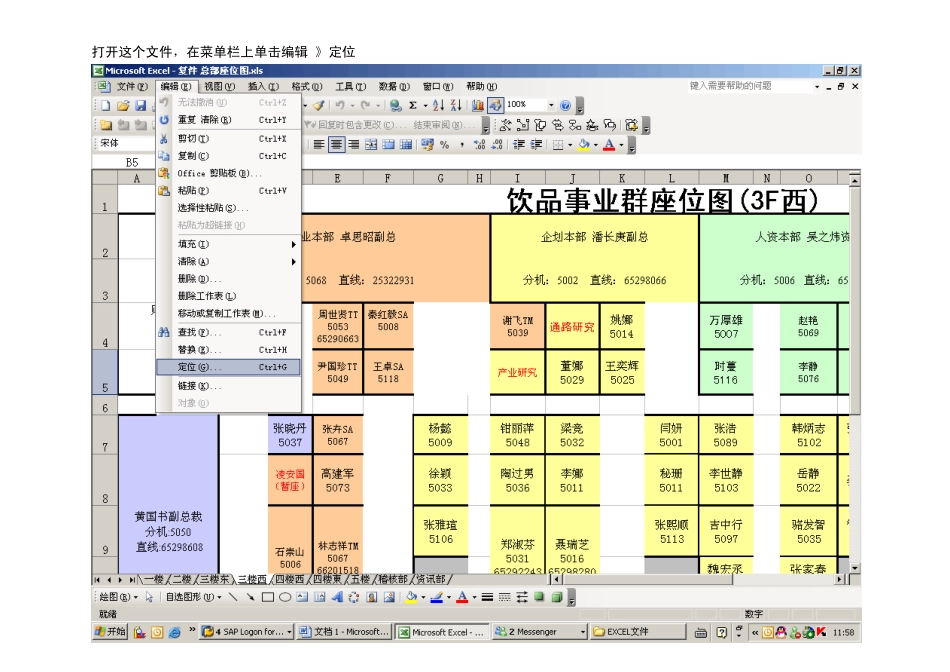
Task: Open the 视图 menu
Action: (x=219, y=87)
